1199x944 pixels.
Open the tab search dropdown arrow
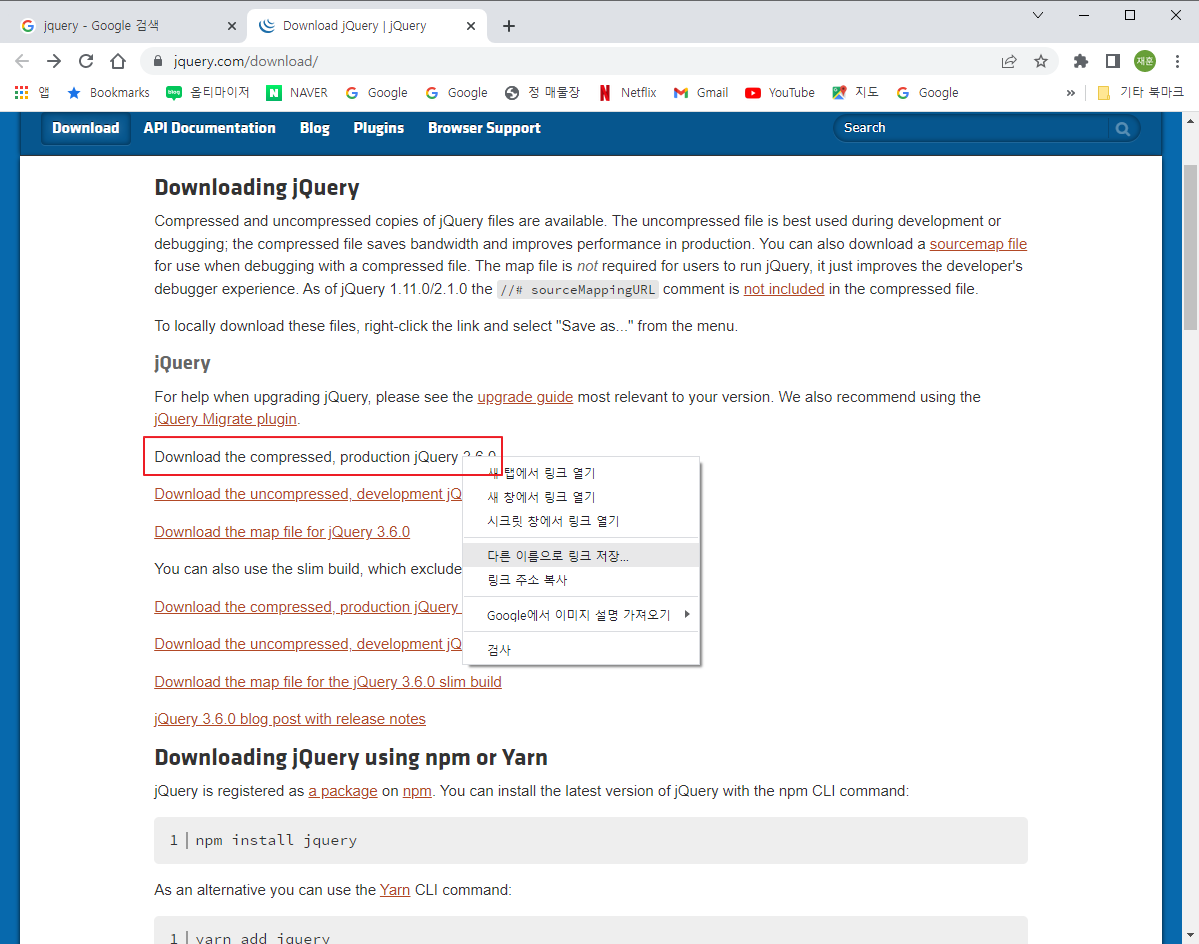tap(1038, 15)
